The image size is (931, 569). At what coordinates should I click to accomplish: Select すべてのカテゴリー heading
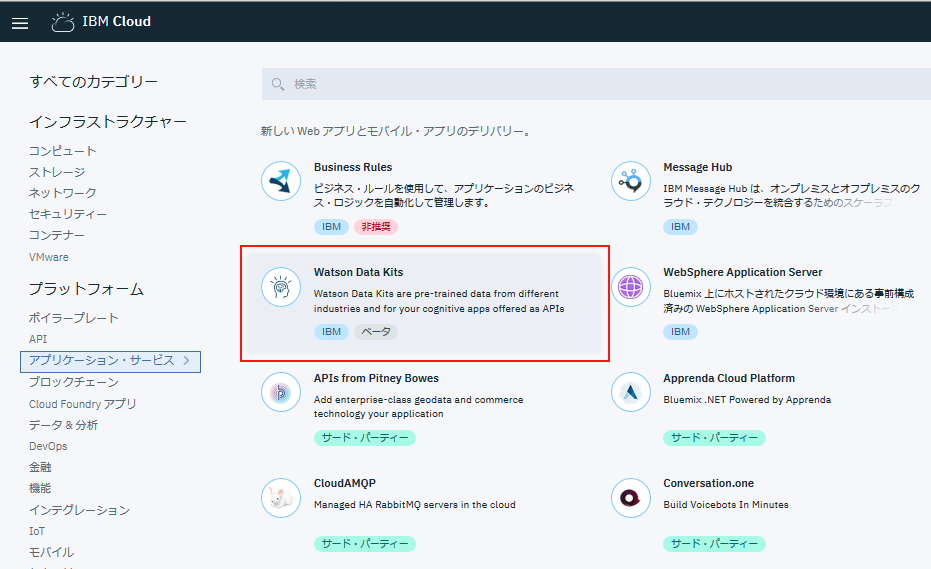coord(93,81)
